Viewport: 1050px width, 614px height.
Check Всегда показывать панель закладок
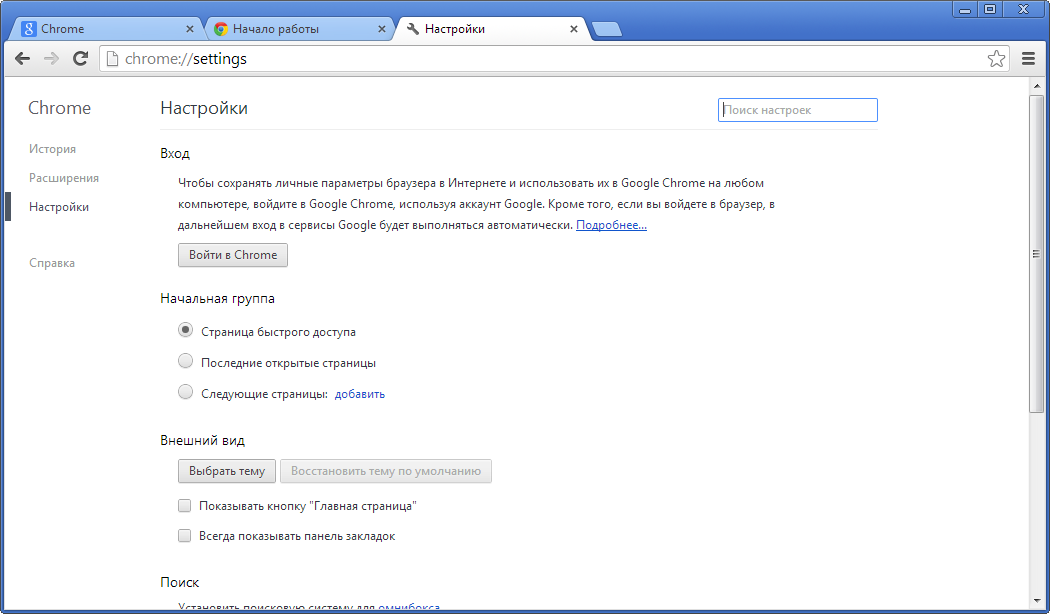coord(184,536)
